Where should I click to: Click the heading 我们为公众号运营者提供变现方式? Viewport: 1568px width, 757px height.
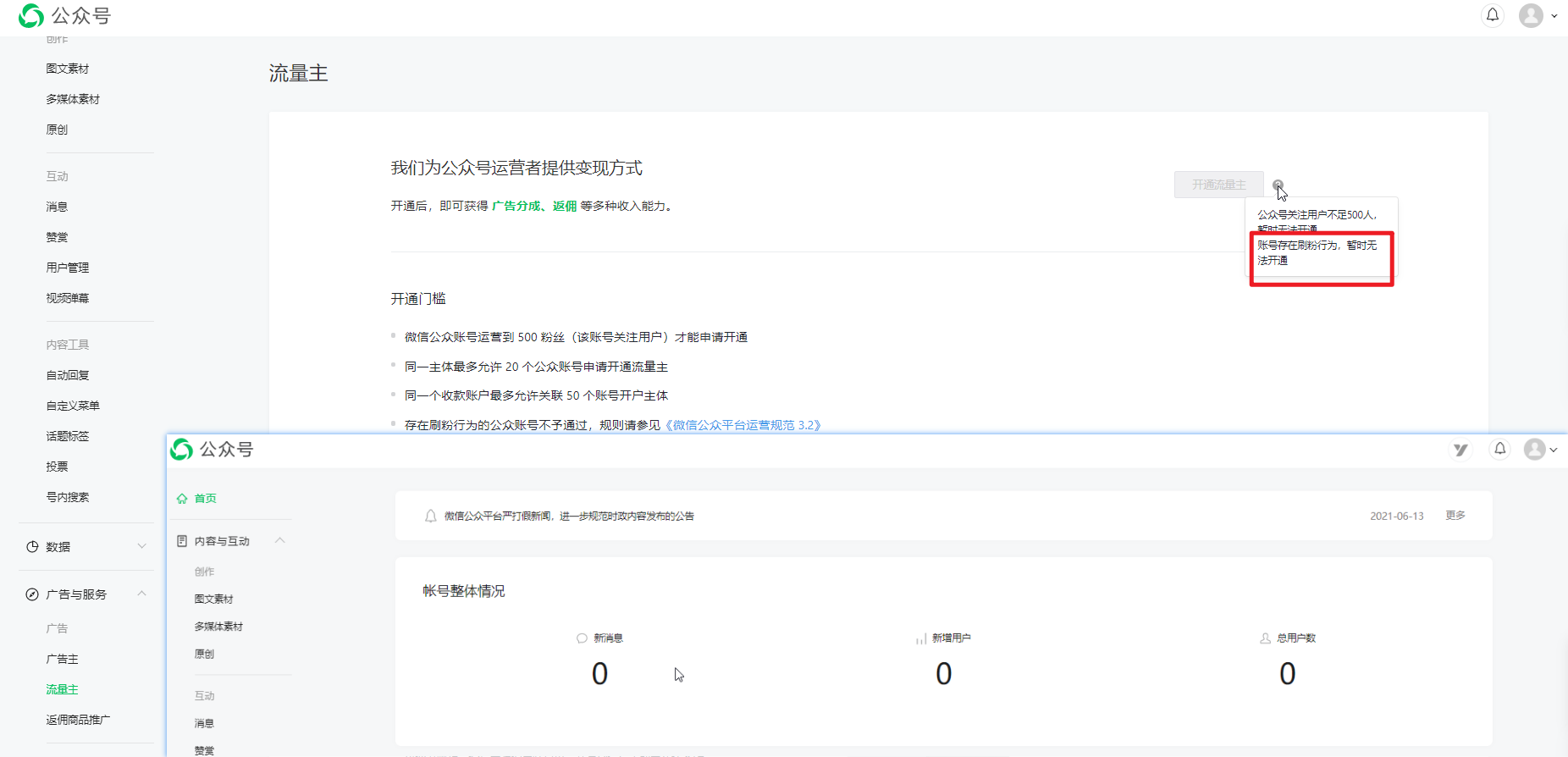[516, 168]
